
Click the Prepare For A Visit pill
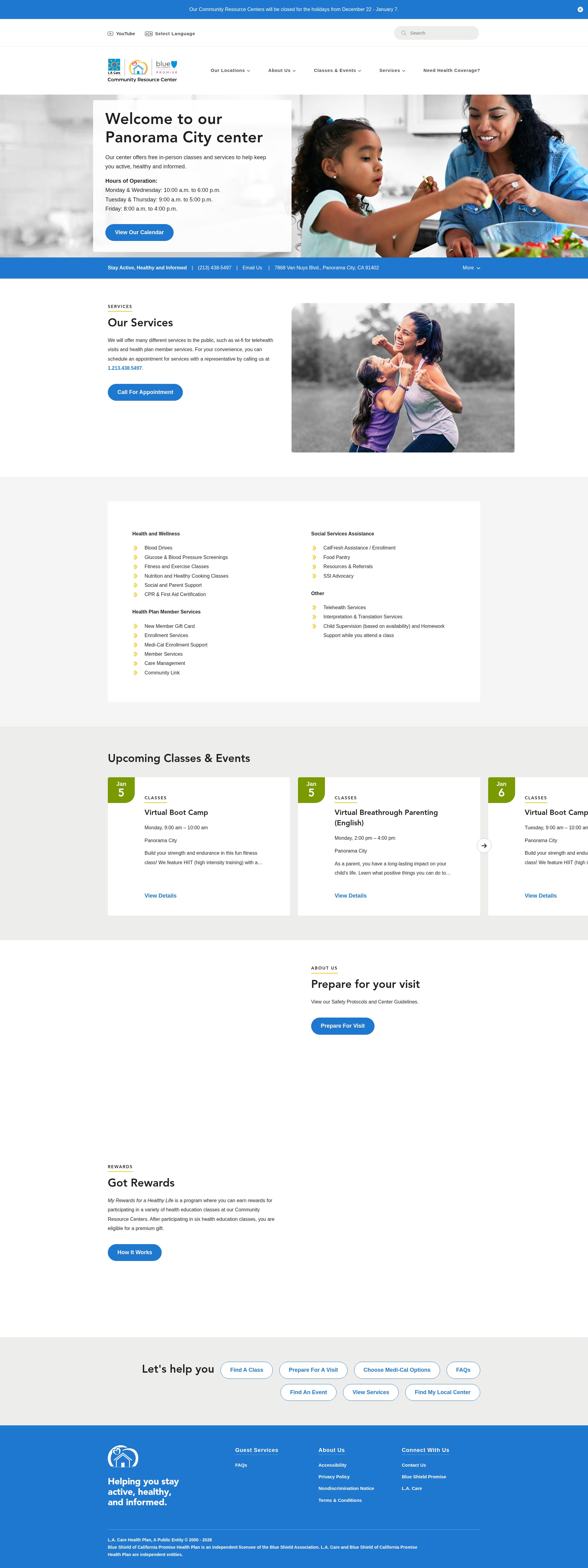point(313,1370)
